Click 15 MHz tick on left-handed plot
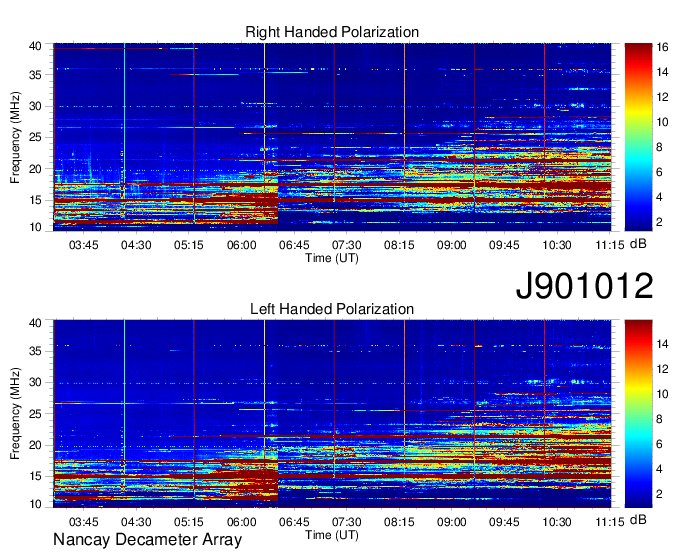The height and width of the screenshot is (552, 680). [x=36, y=477]
